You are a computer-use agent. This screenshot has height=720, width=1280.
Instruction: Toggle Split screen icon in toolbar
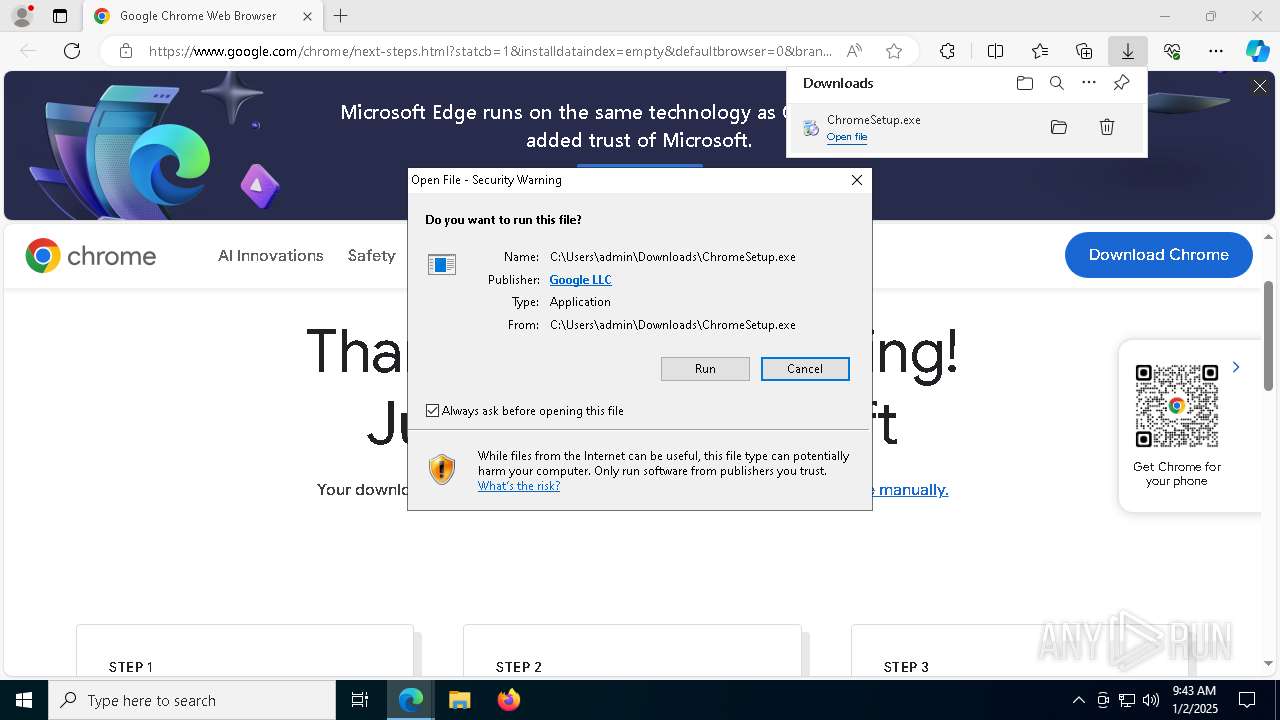point(995,51)
